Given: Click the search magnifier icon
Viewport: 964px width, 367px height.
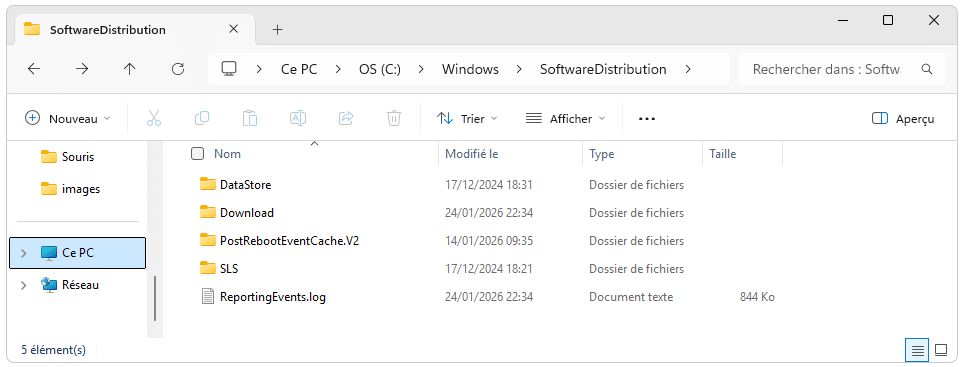Looking at the screenshot, I should point(927,69).
